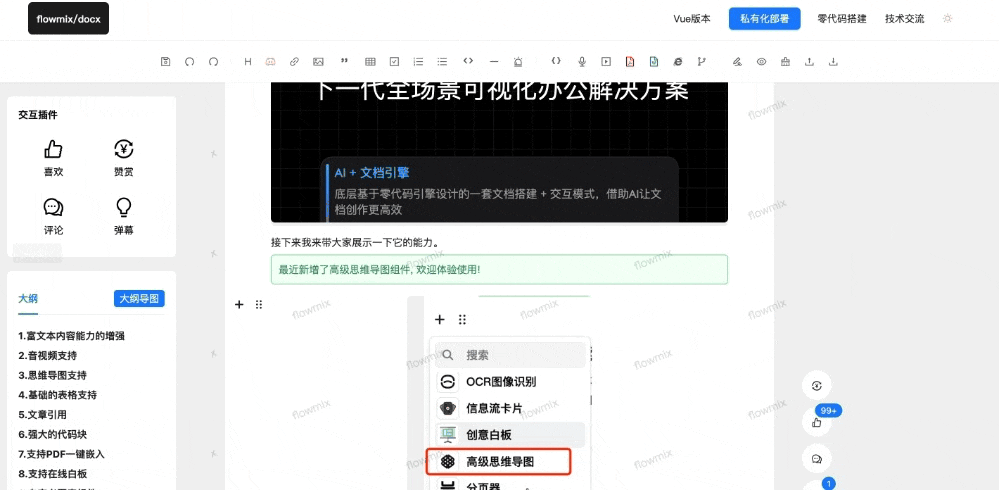Image resolution: width=999 pixels, height=490 pixels.
Task: Go to outline item 6.强大的代码块
Action: click(52, 435)
